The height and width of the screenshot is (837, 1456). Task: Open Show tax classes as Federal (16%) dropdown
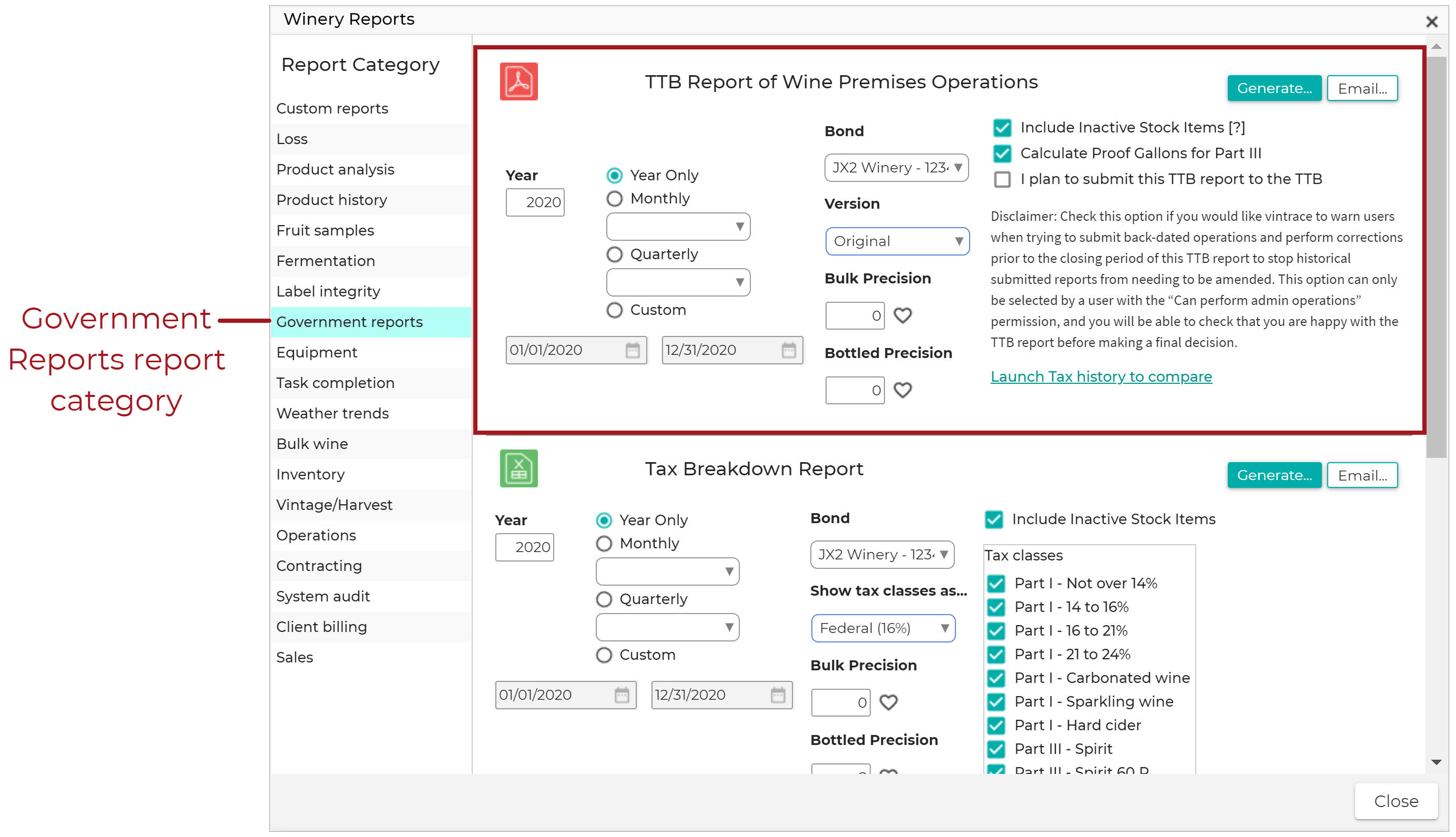[882, 628]
